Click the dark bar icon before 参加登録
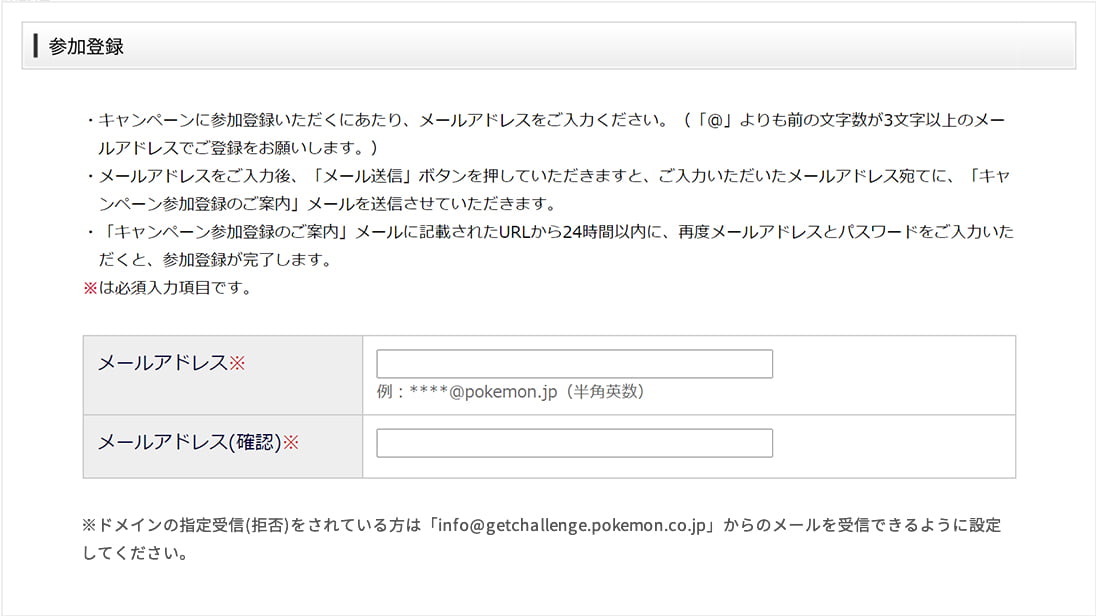Image resolution: width=1096 pixels, height=616 pixels. (x=36, y=46)
